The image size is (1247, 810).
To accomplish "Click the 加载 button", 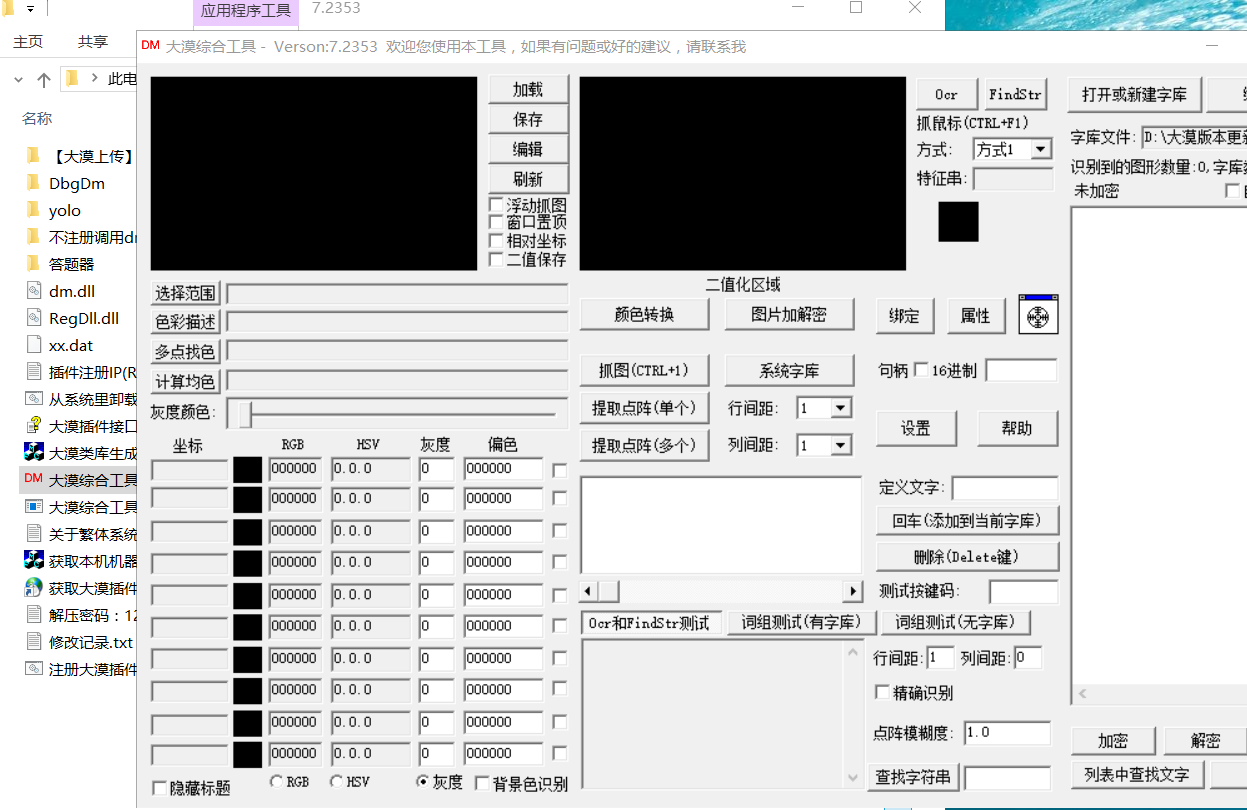I will [528, 89].
